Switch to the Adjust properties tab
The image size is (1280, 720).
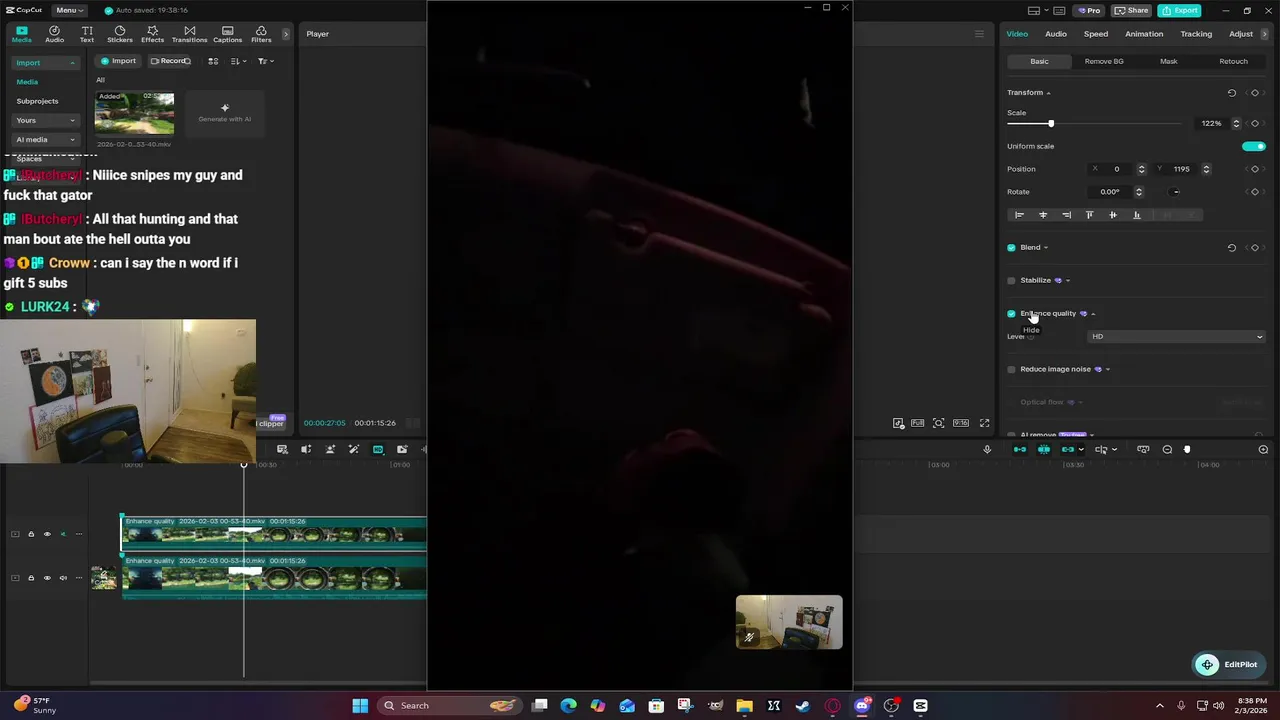coord(1241,34)
